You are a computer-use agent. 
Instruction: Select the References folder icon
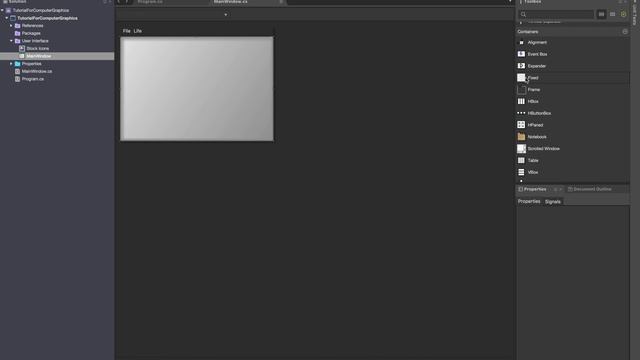point(18,26)
